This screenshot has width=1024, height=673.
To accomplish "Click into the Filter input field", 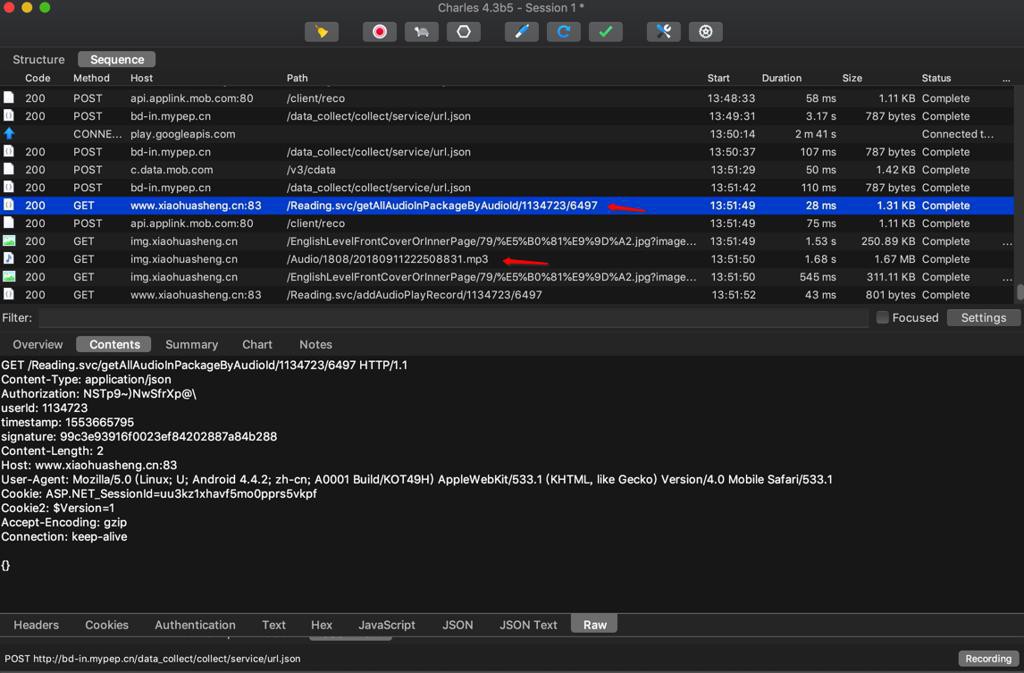I will coord(453,318).
